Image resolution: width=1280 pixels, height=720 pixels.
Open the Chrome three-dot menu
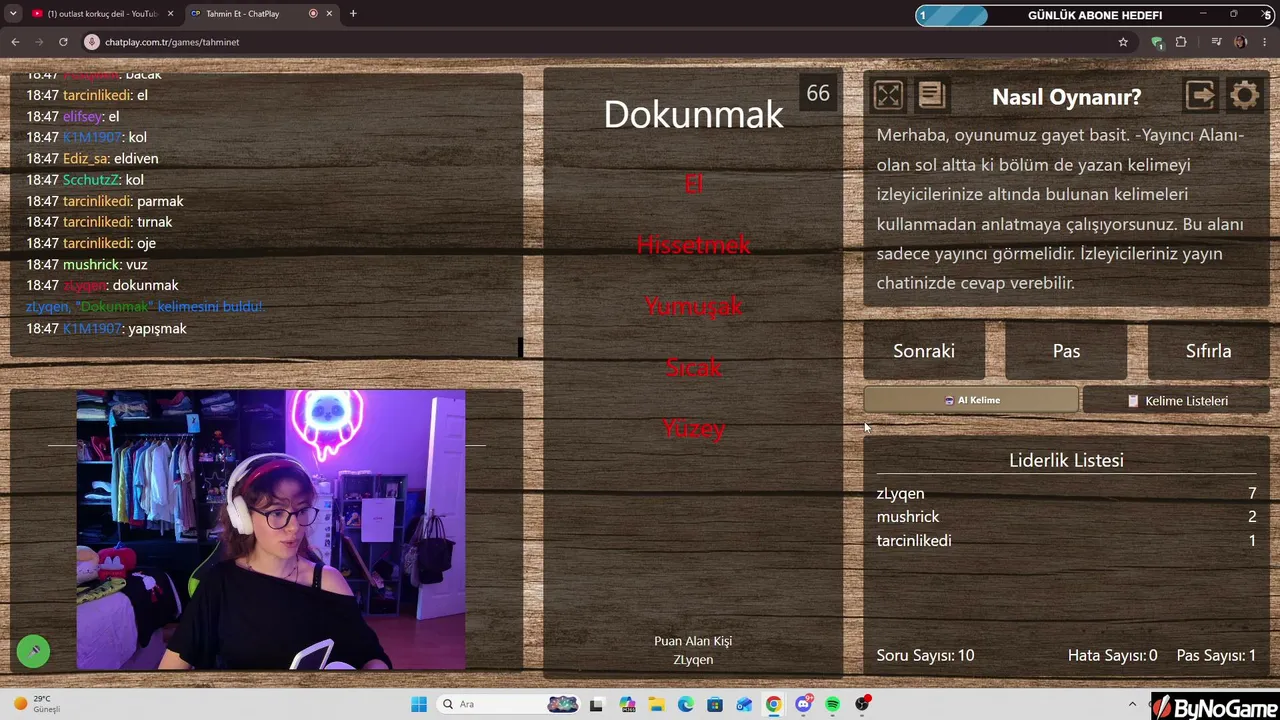(1265, 42)
